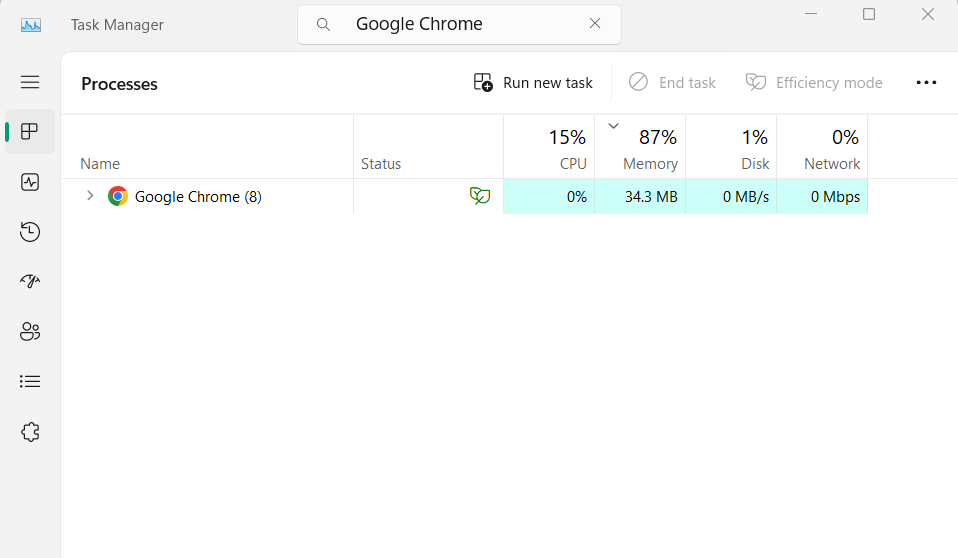Click into the search box field

450,24
